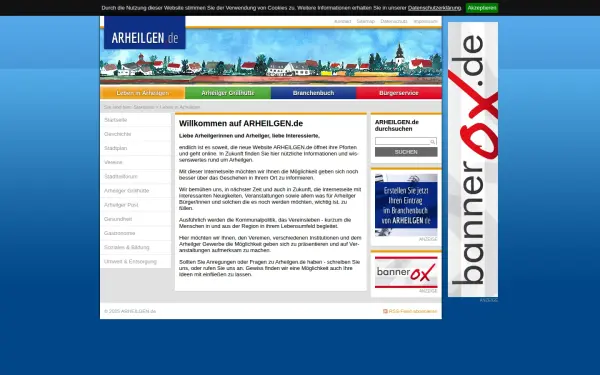The image size is (600, 375).
Task: Accept cookies with Akzeptieren button
Action: pos(482,8)
